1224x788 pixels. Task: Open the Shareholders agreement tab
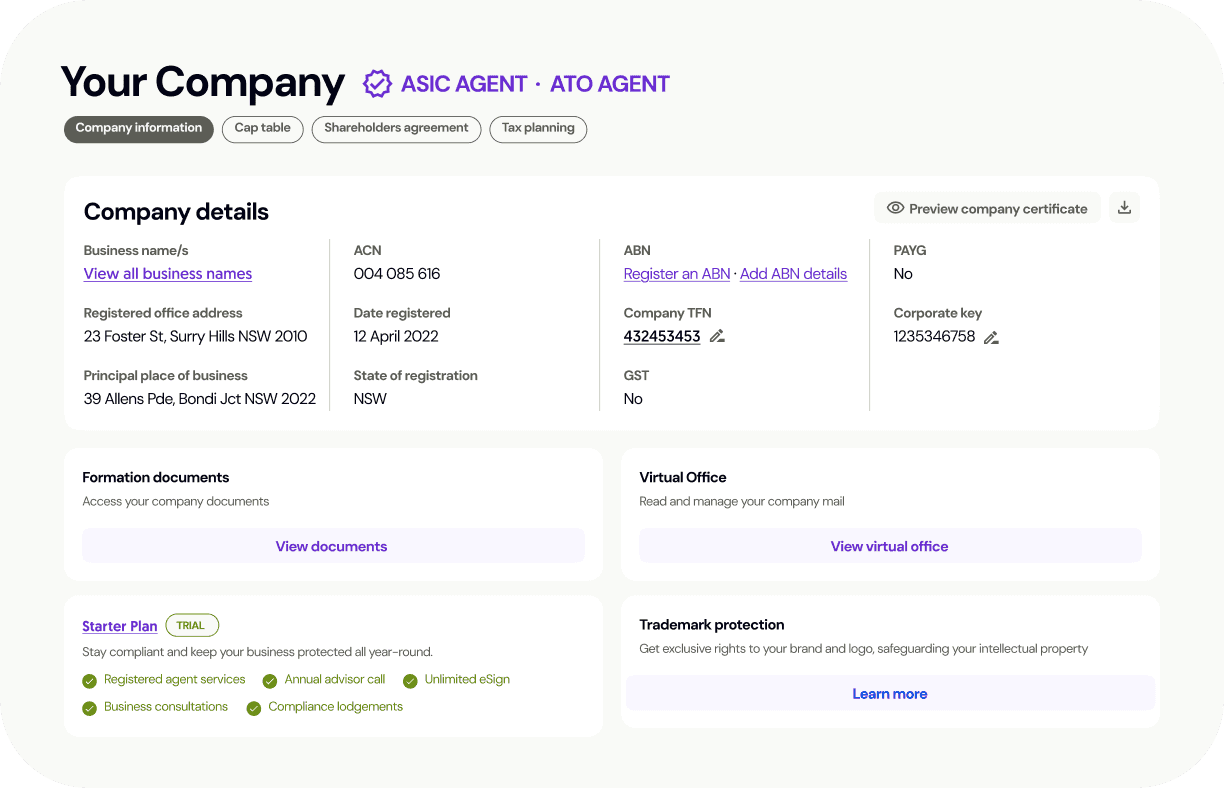(396, 129)
